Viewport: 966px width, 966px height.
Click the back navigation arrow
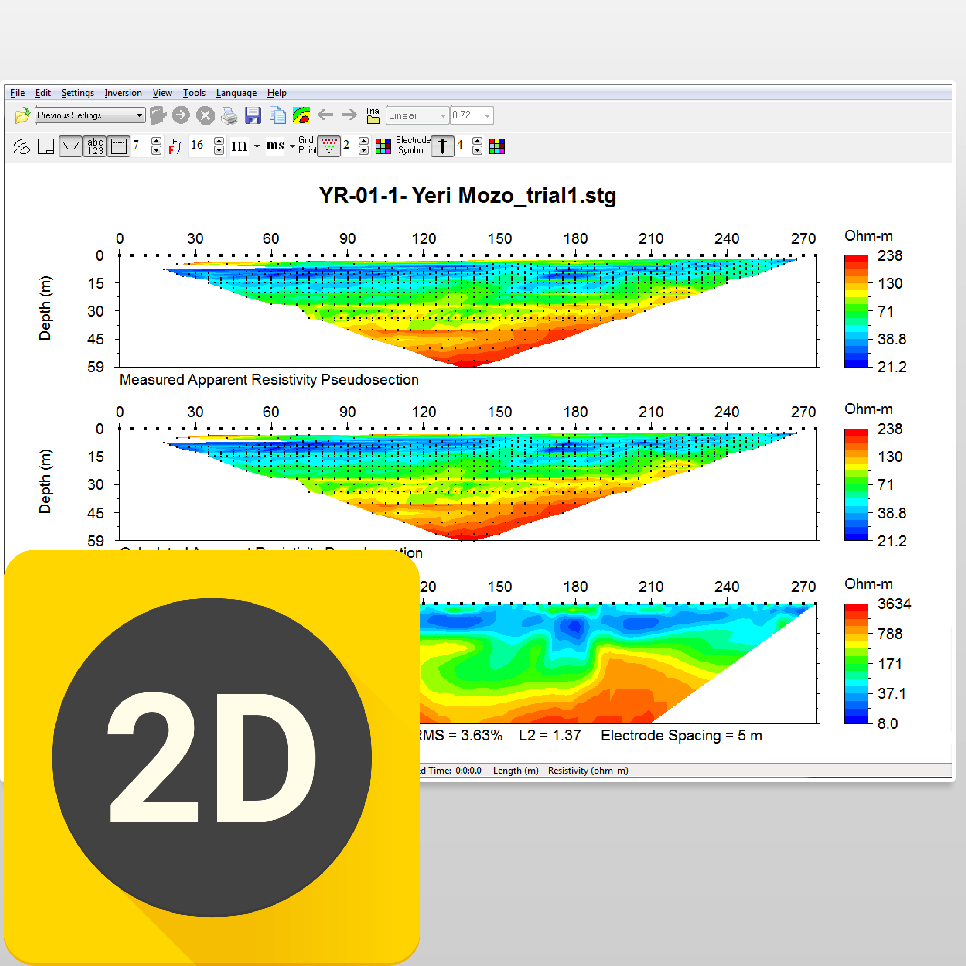pyautogui.click(x=325, y=115)
